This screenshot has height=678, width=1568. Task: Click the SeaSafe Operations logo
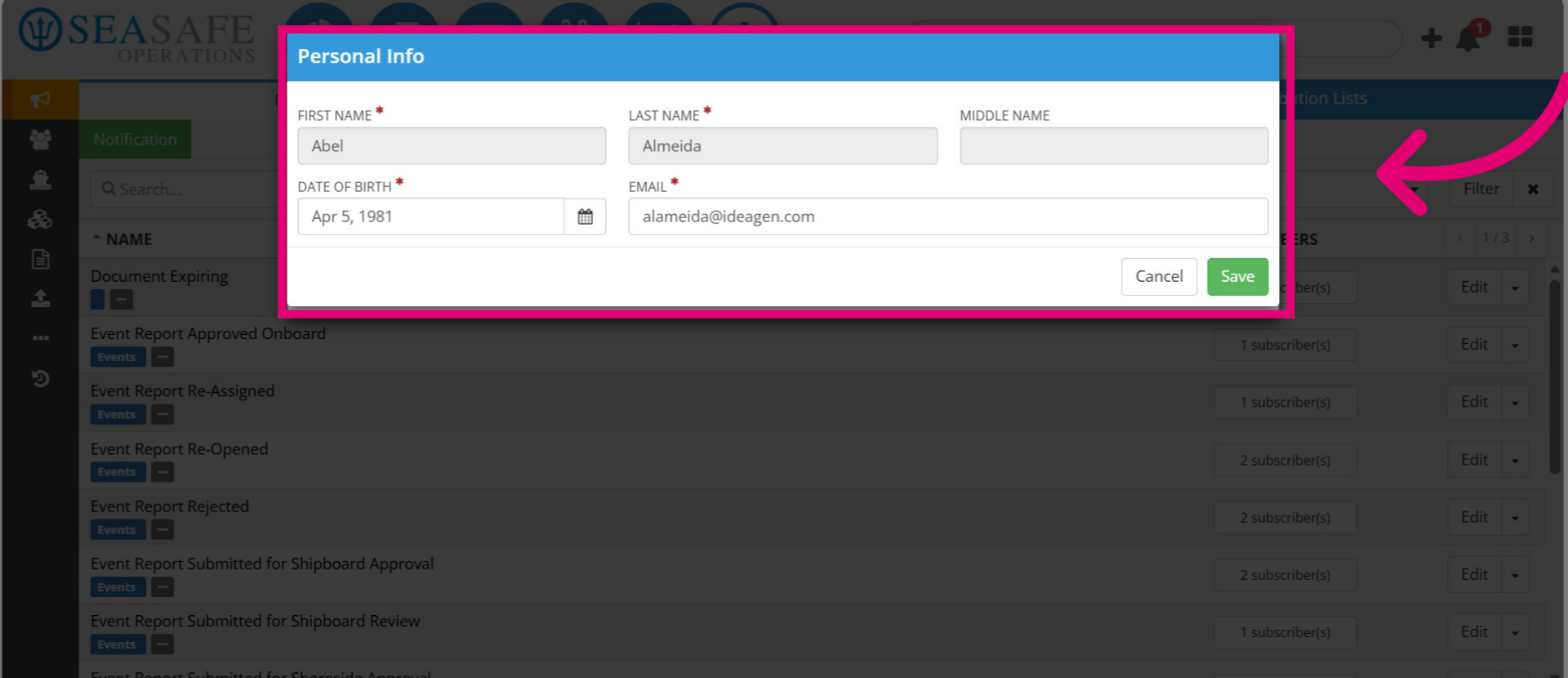click(x=137, y=36)
